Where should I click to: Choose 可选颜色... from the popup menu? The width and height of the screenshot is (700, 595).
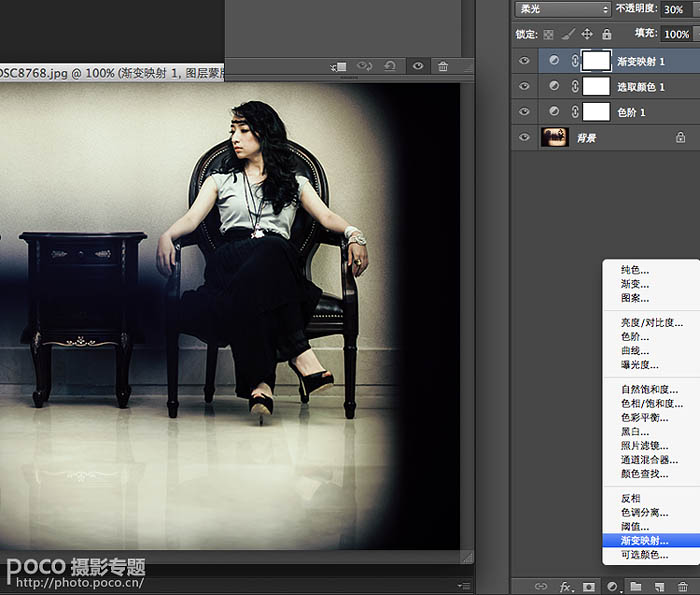[x=644, y=554]
